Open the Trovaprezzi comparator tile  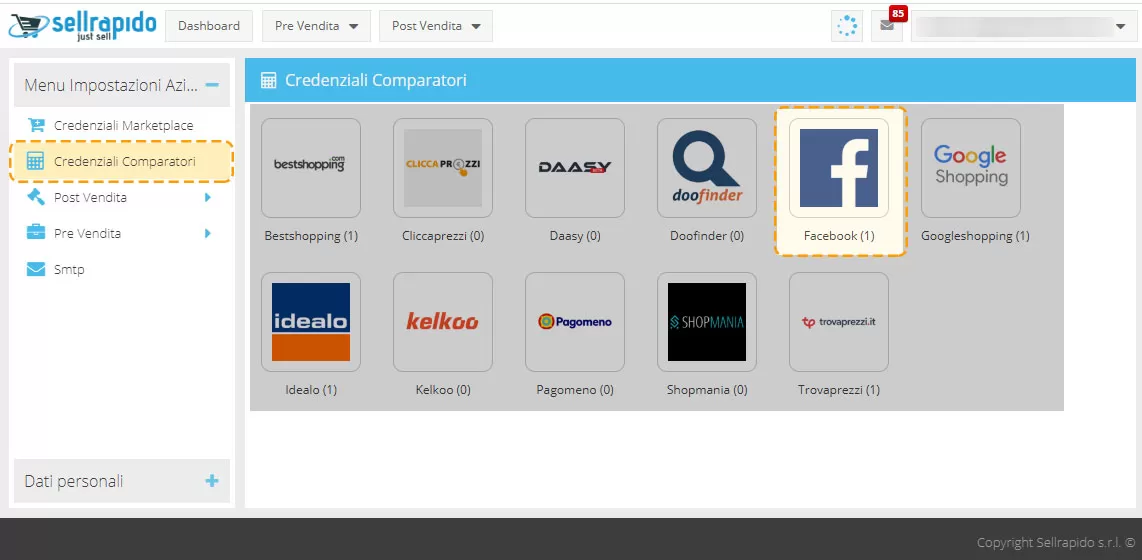(x=839, y=322)
